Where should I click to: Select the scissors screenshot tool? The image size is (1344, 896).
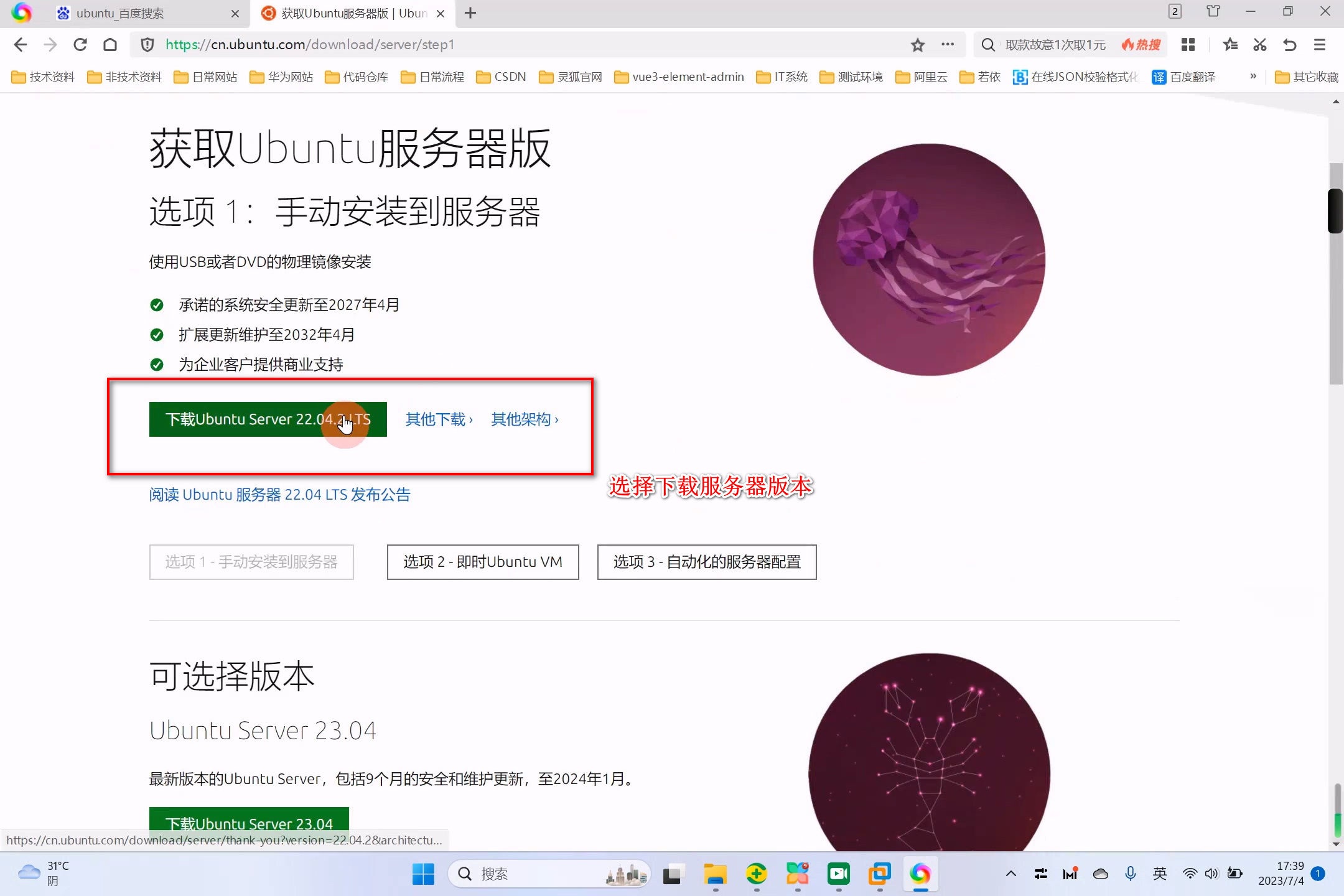(x=1260, y=45)
